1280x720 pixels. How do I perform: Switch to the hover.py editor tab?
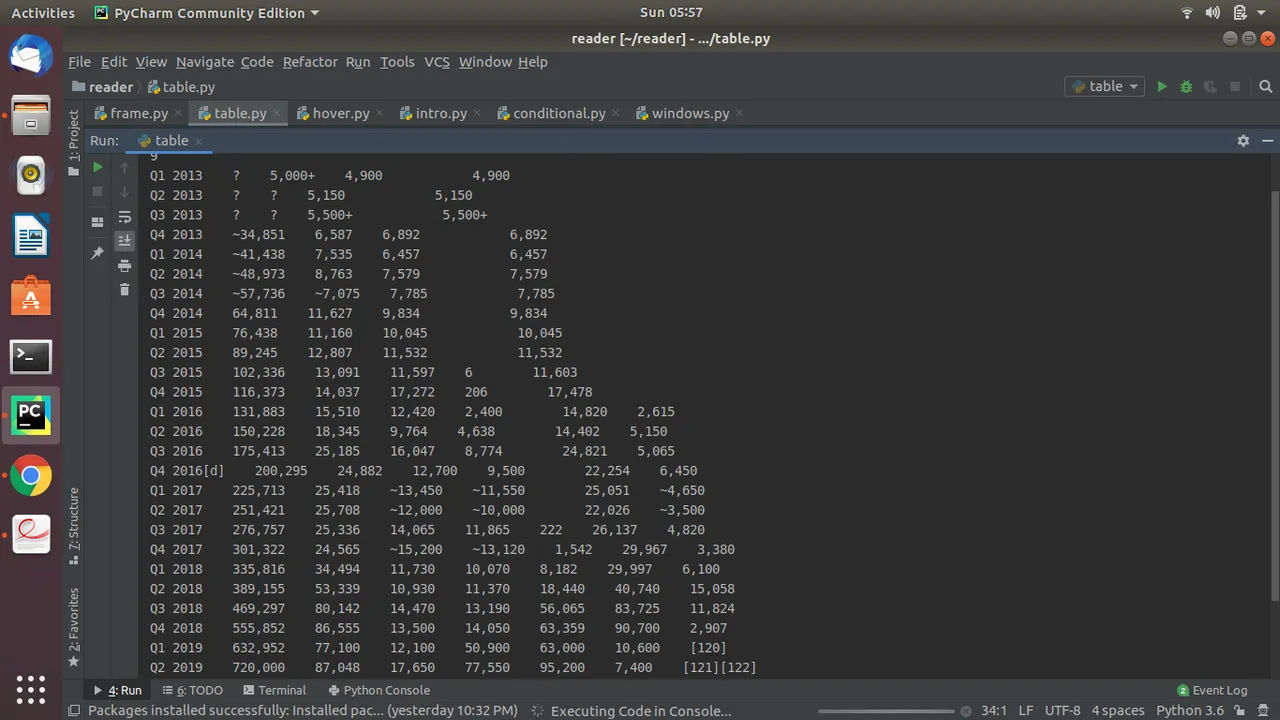[x=341, y=113]
